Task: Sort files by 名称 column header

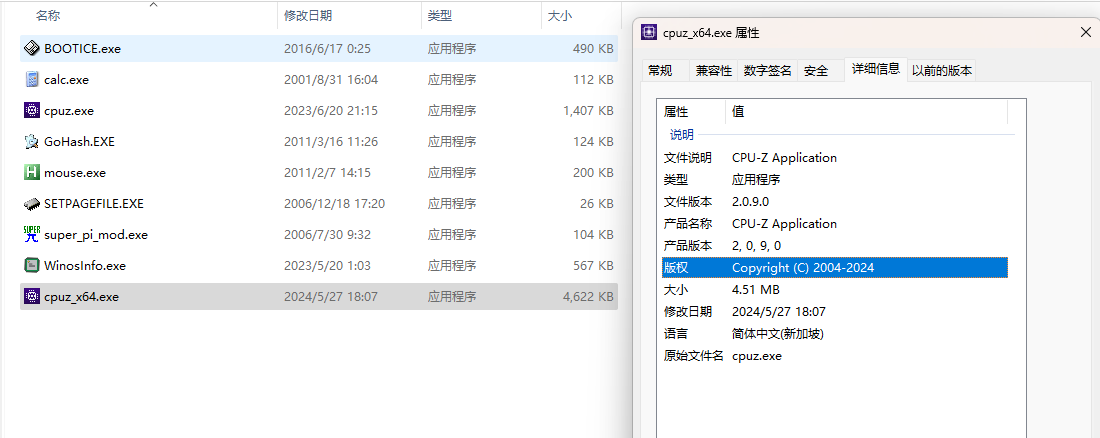Action: (48, 16)
